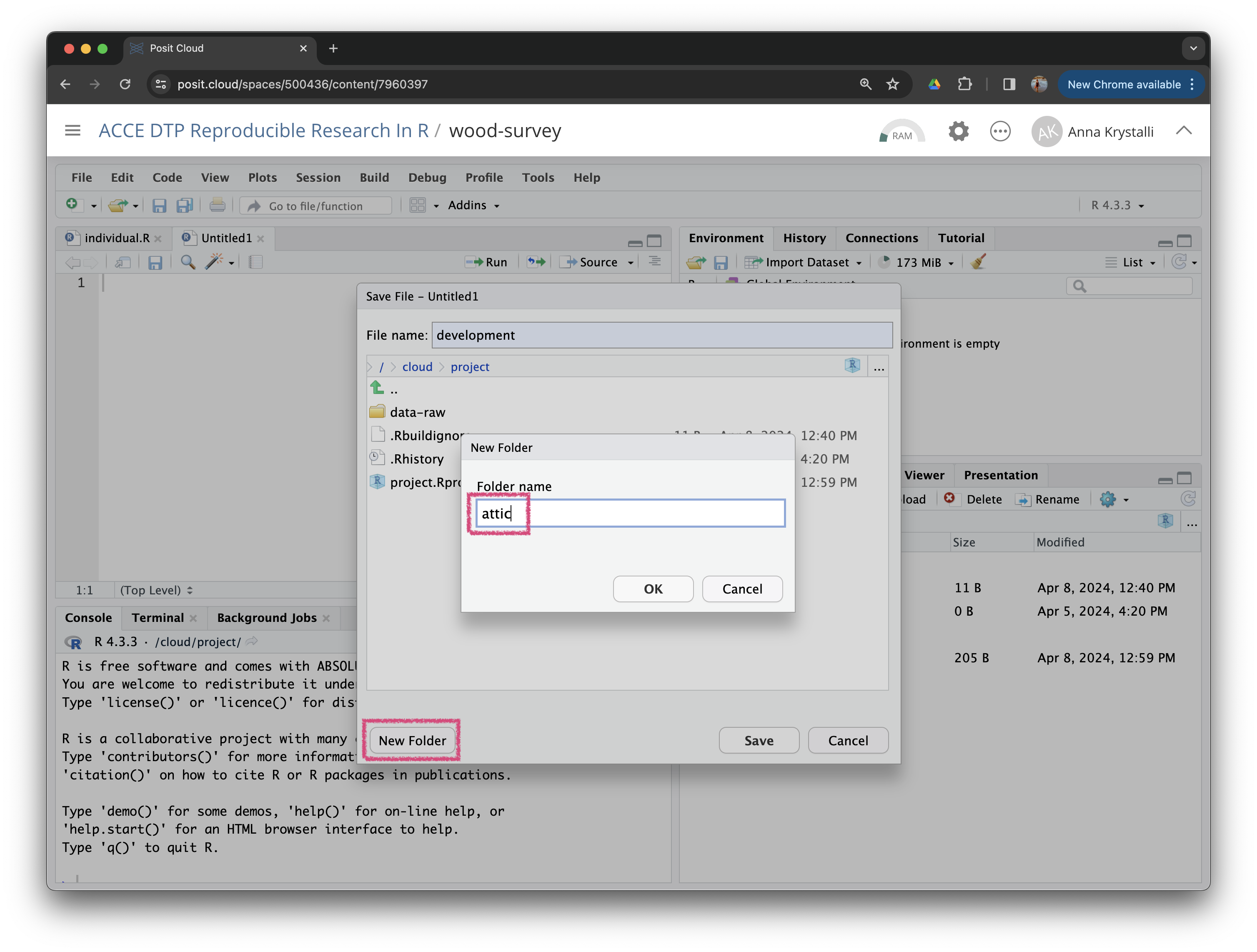Click the Chrome reload page icon
Viewport: 1257px width, 952px height.
click(x=125, y=84)
